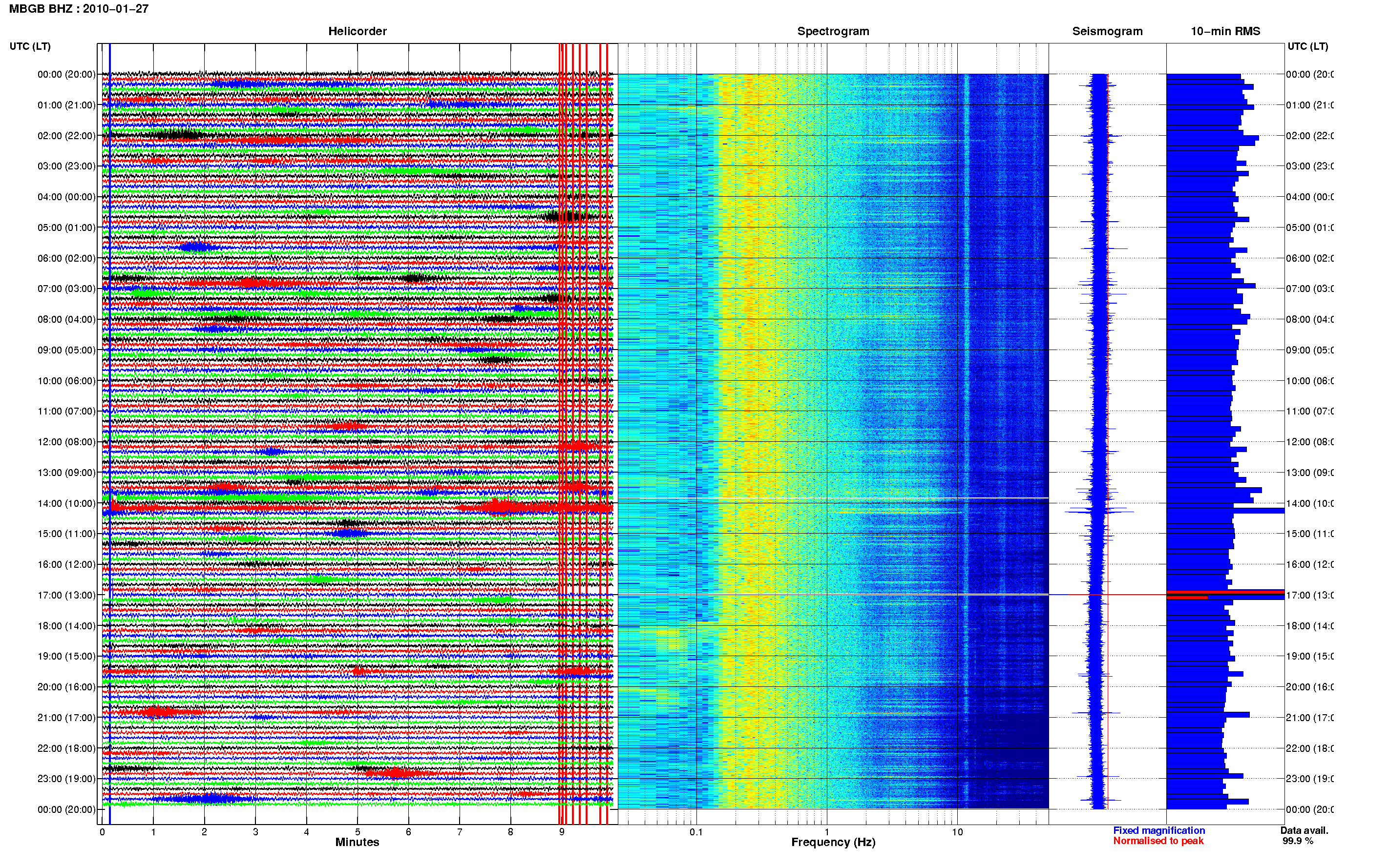The height and width of the screenshot is (868, 1389).
Task: Click the 10 tick on frequency axis
Action: point(957,832)
